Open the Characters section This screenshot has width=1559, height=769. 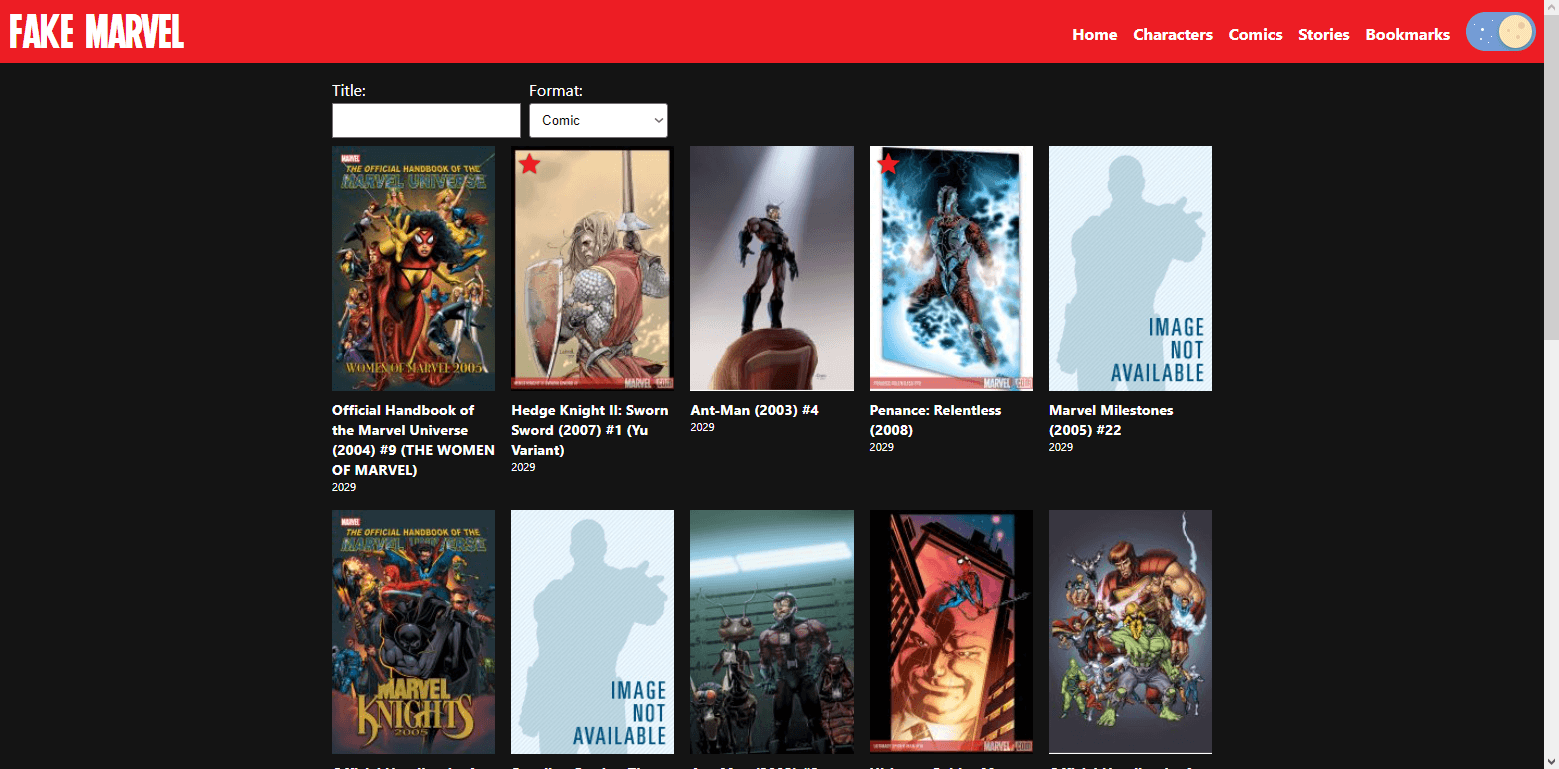(1173, 34)
